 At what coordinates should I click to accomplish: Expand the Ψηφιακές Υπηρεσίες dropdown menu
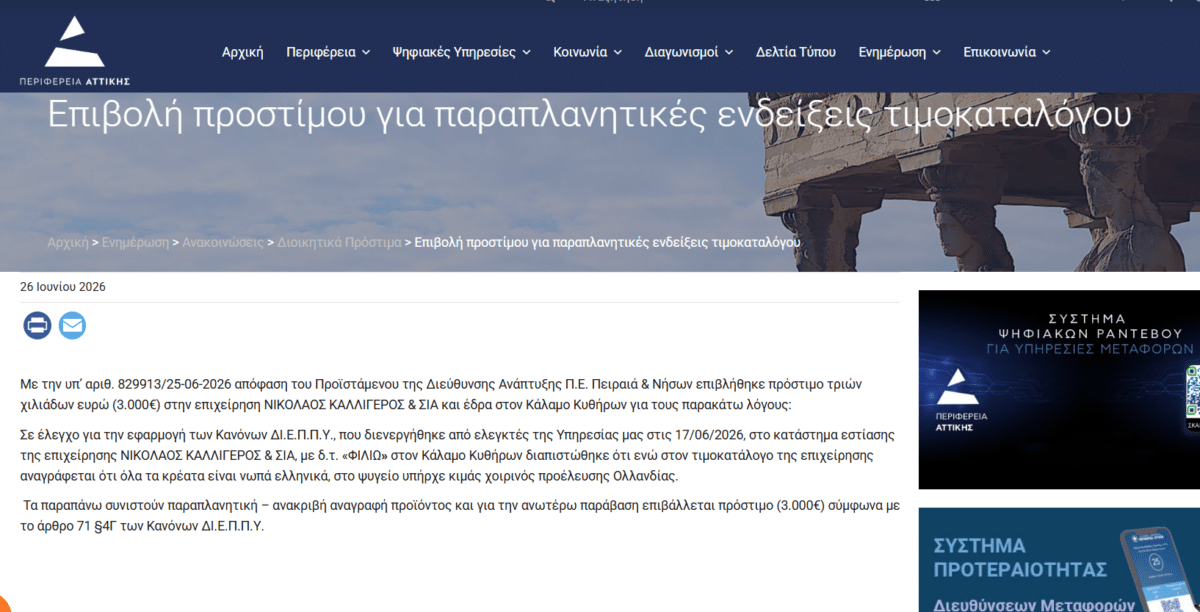click(x=461, y=52)
